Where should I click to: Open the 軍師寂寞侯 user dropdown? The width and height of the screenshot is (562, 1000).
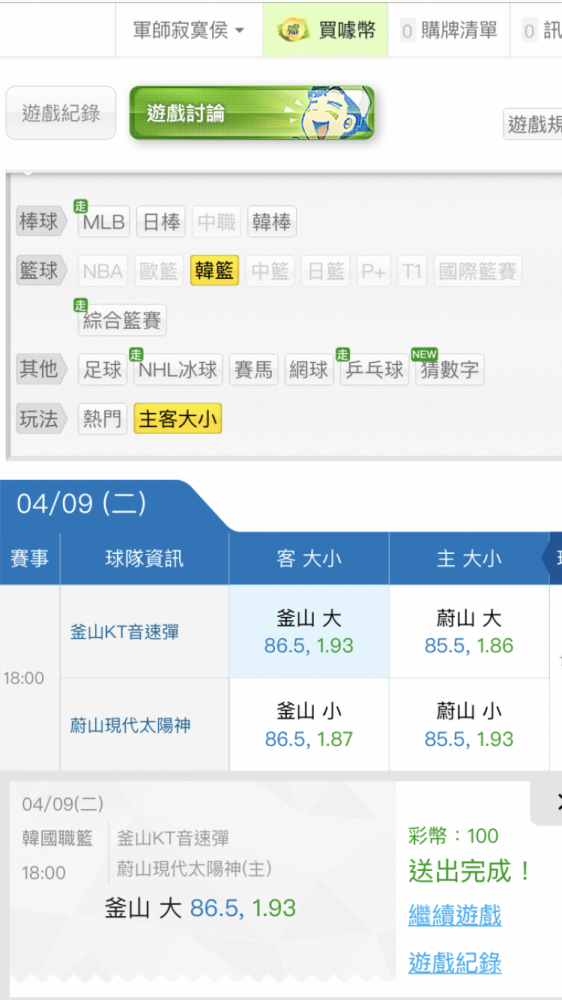point(189,30)
